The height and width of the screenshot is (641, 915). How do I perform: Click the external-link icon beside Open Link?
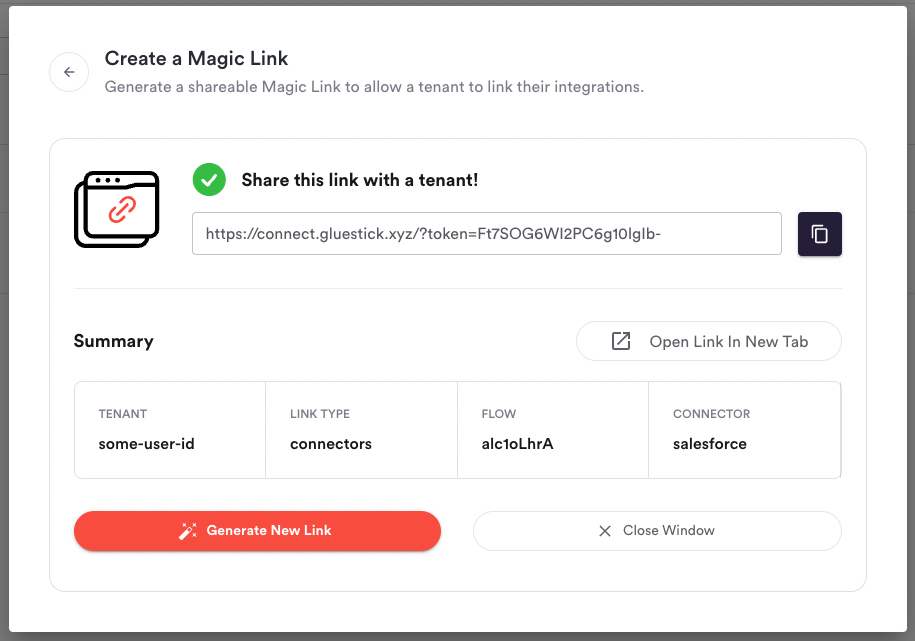621,341
